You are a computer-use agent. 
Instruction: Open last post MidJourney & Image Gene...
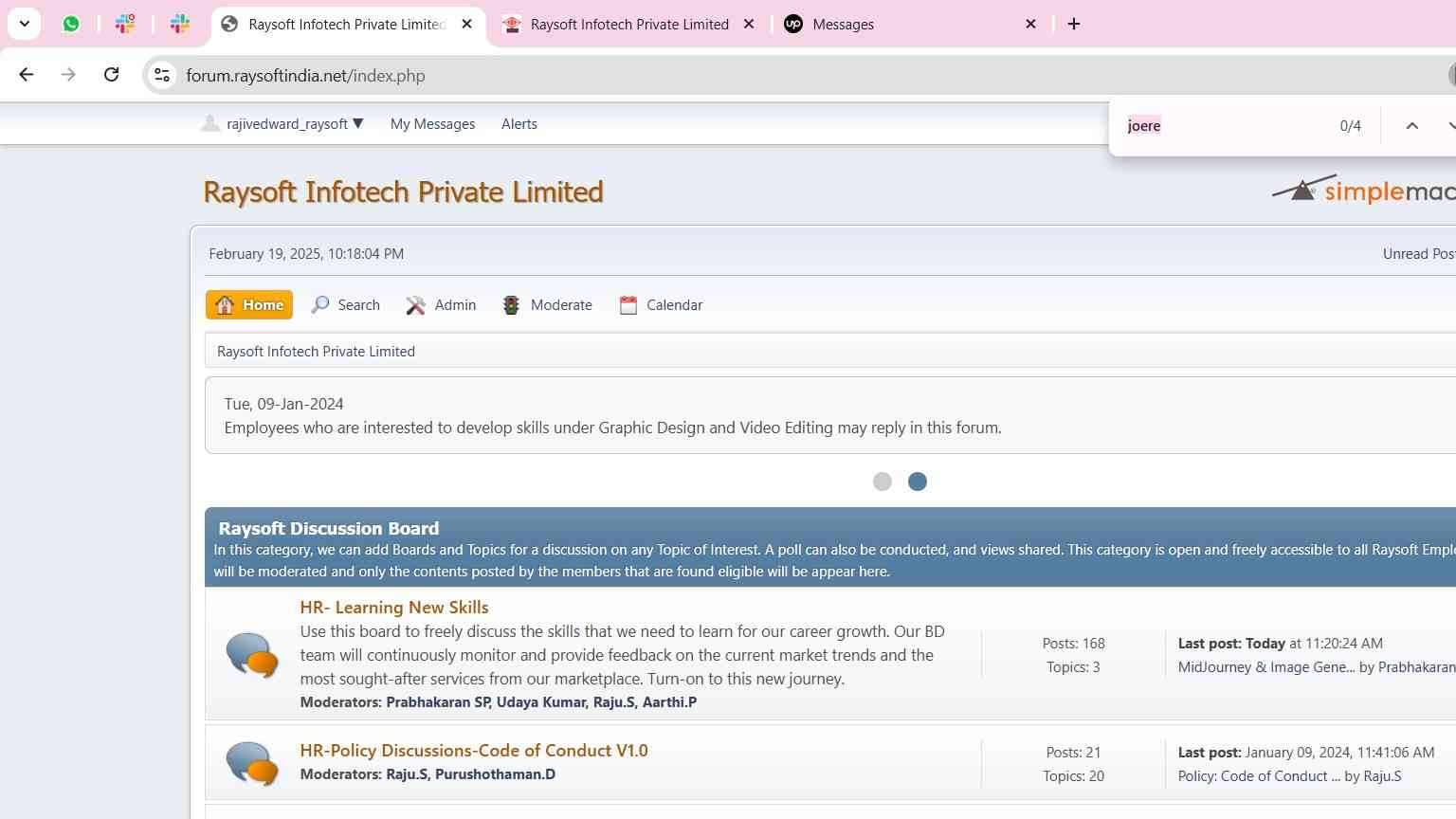[x=1266, y=667]
